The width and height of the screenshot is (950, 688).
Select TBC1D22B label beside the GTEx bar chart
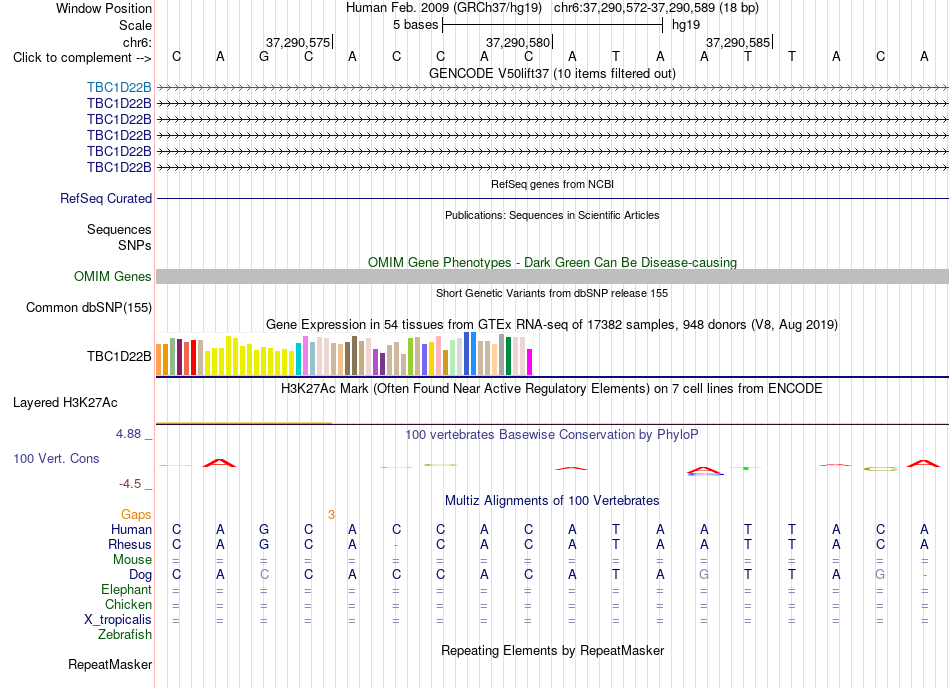(x=119, y=357)
